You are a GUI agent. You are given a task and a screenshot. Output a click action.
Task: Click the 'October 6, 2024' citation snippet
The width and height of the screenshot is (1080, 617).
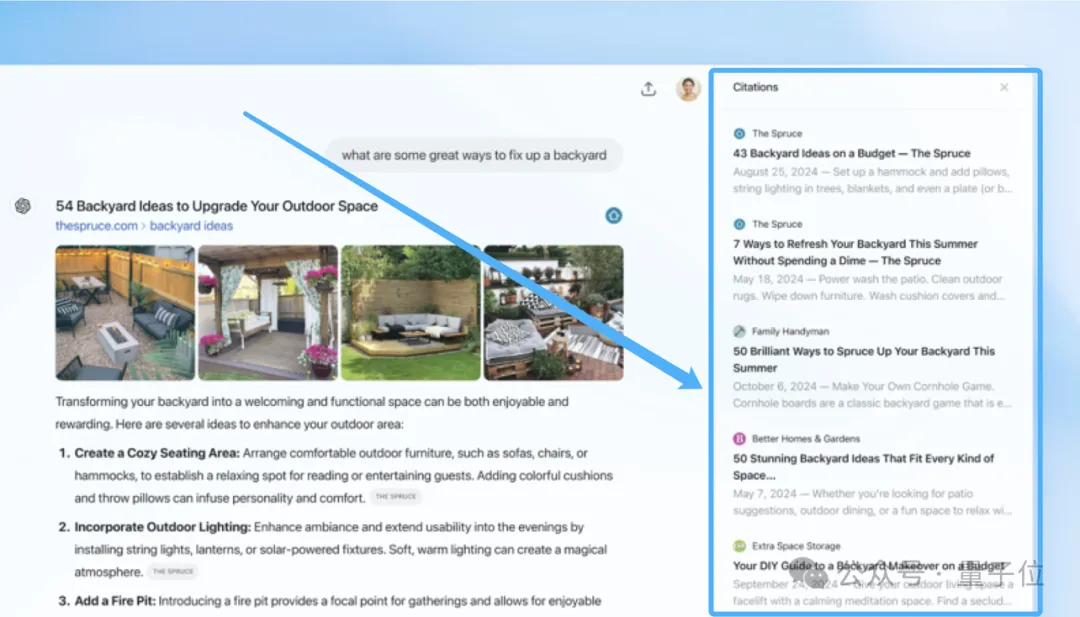872,395
